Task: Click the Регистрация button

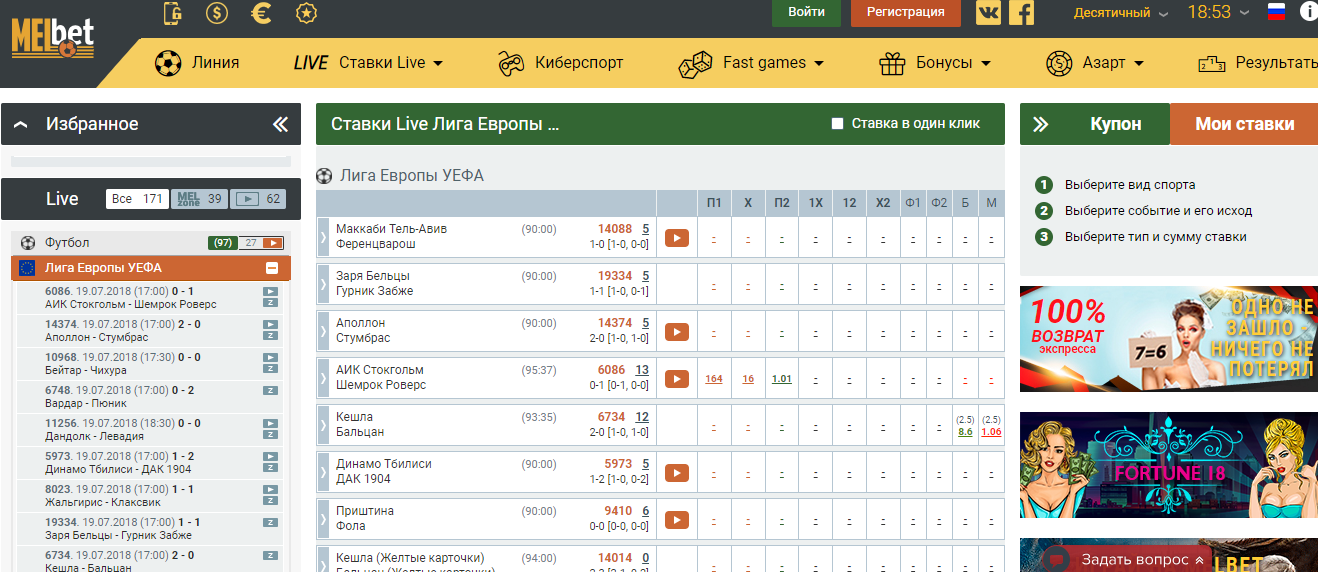Action: (905, 12)
